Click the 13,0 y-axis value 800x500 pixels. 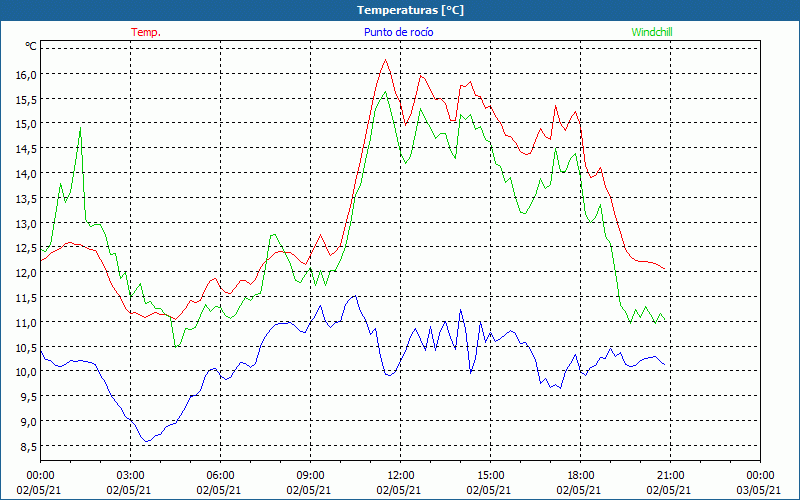[27, 223]
